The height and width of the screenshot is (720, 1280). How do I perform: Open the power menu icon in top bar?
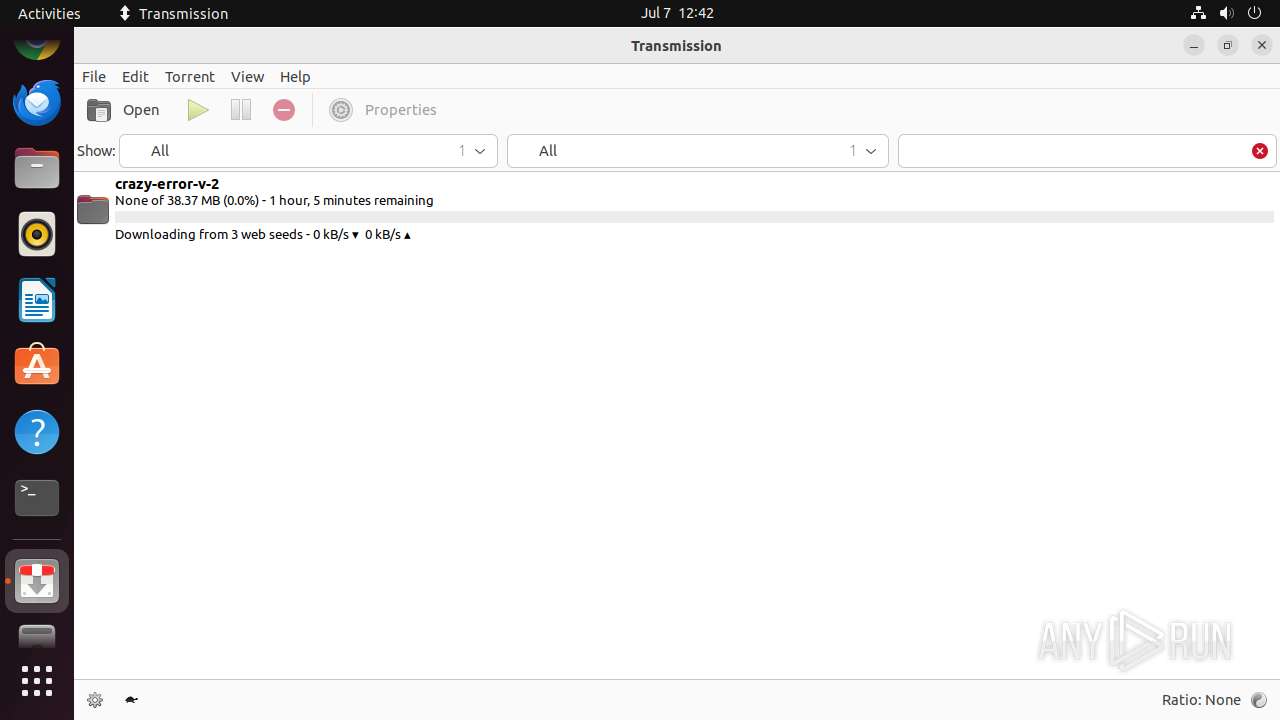pyautogui.click(x=1255, y=13)
